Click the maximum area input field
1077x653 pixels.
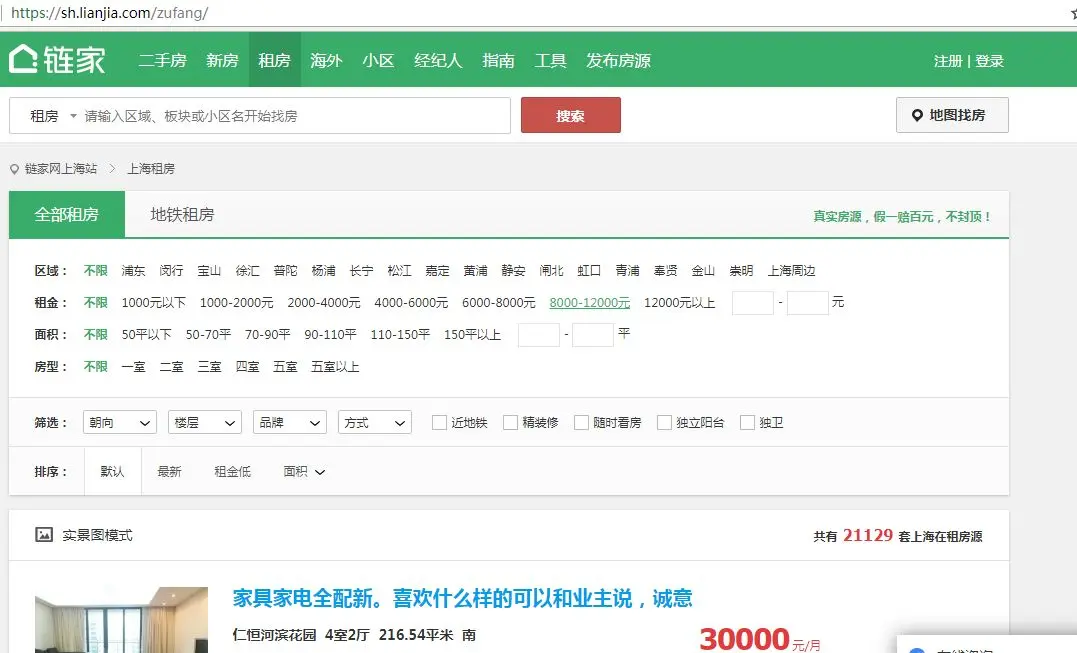click(x=593, y=335)
